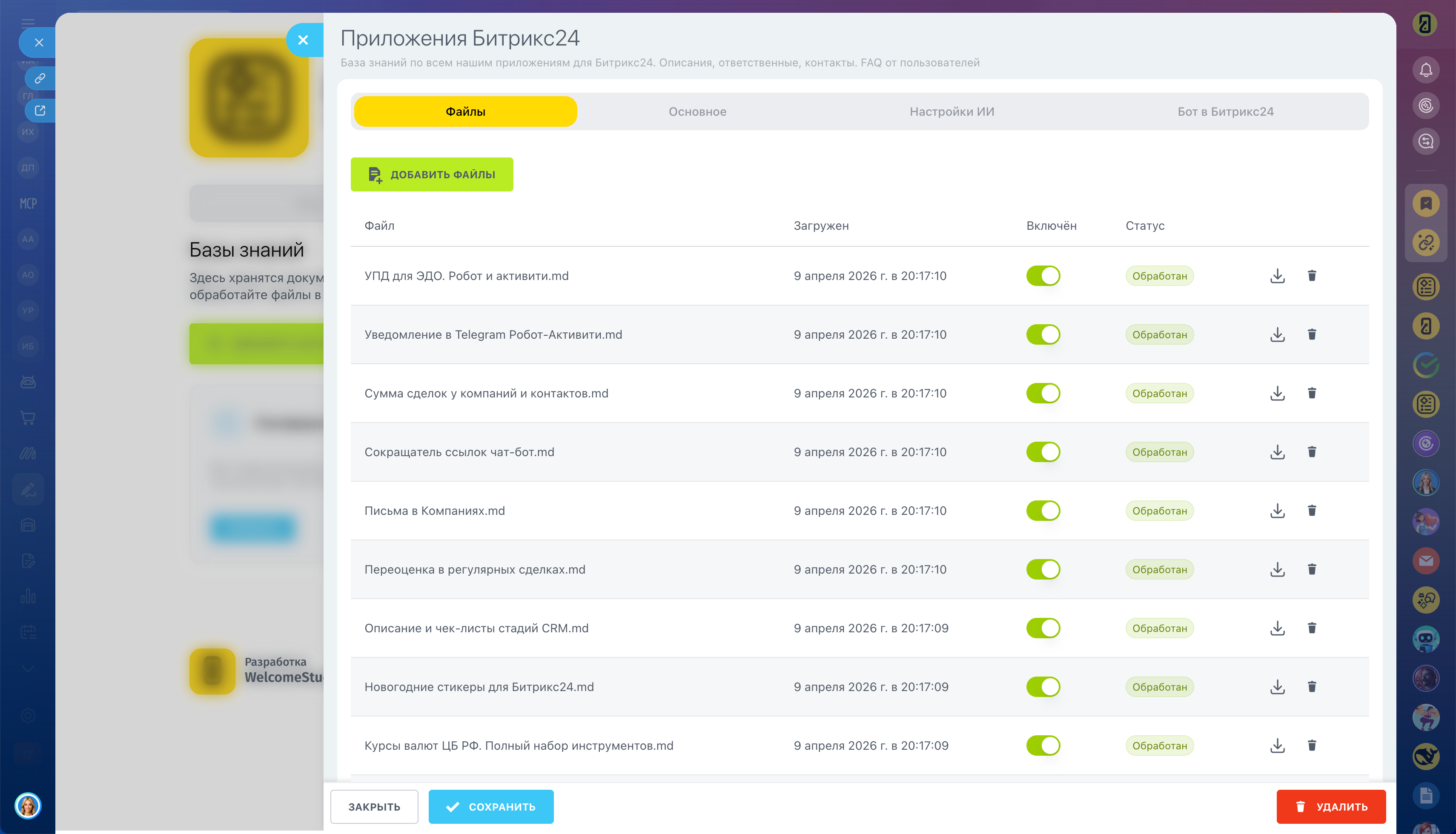The width and height of the screenshot is (1456, 834).
Task: Open notifications bell in right sidebar
Action: [1426, 70]
